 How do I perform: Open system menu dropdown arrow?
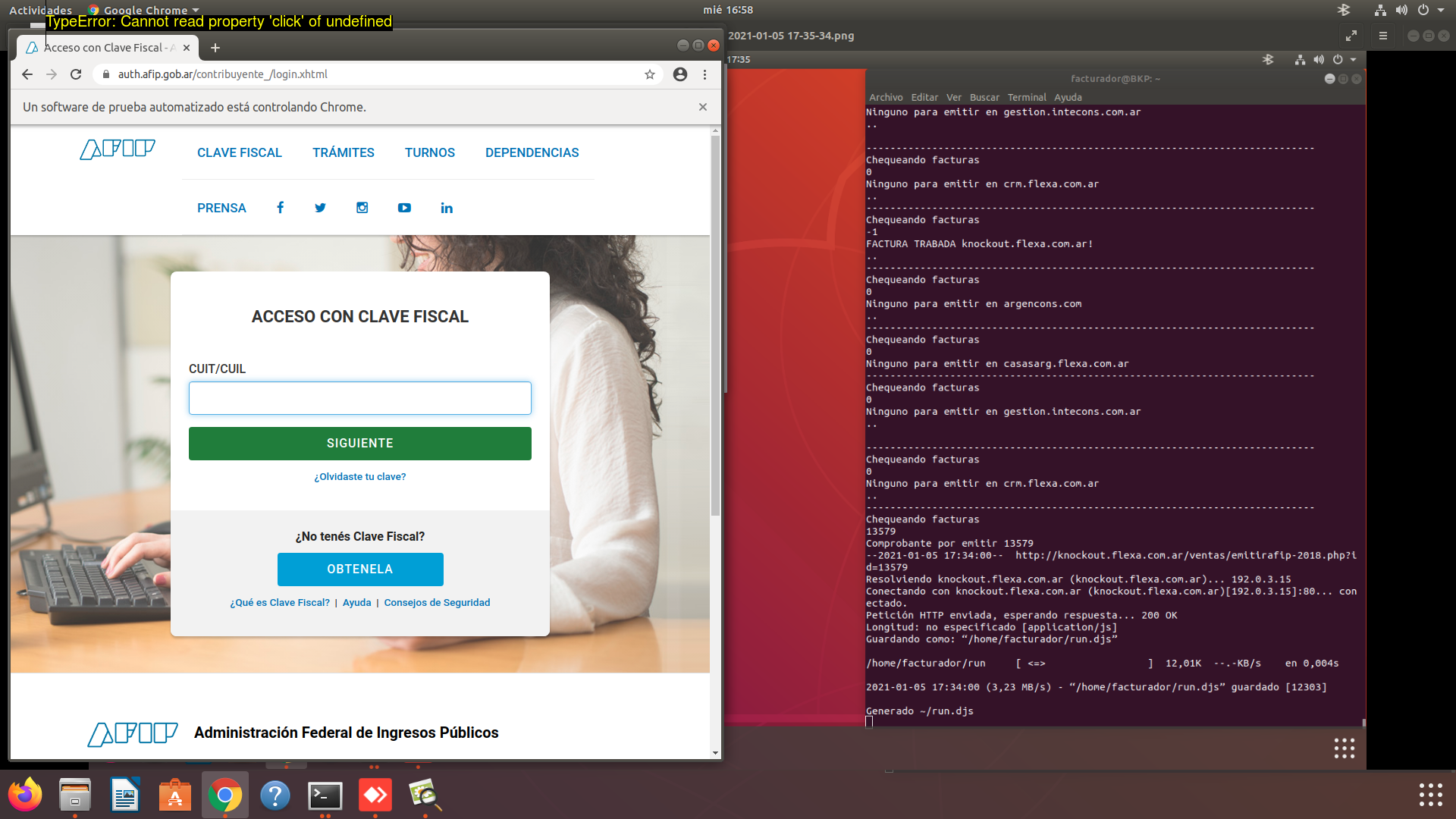pos(1441,10)
